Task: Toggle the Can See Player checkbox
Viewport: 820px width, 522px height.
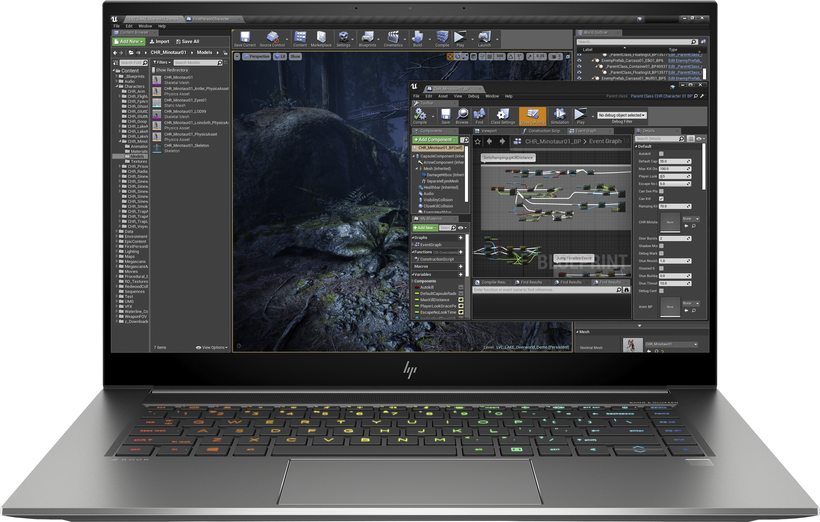Action: click(x=661, y=191)
